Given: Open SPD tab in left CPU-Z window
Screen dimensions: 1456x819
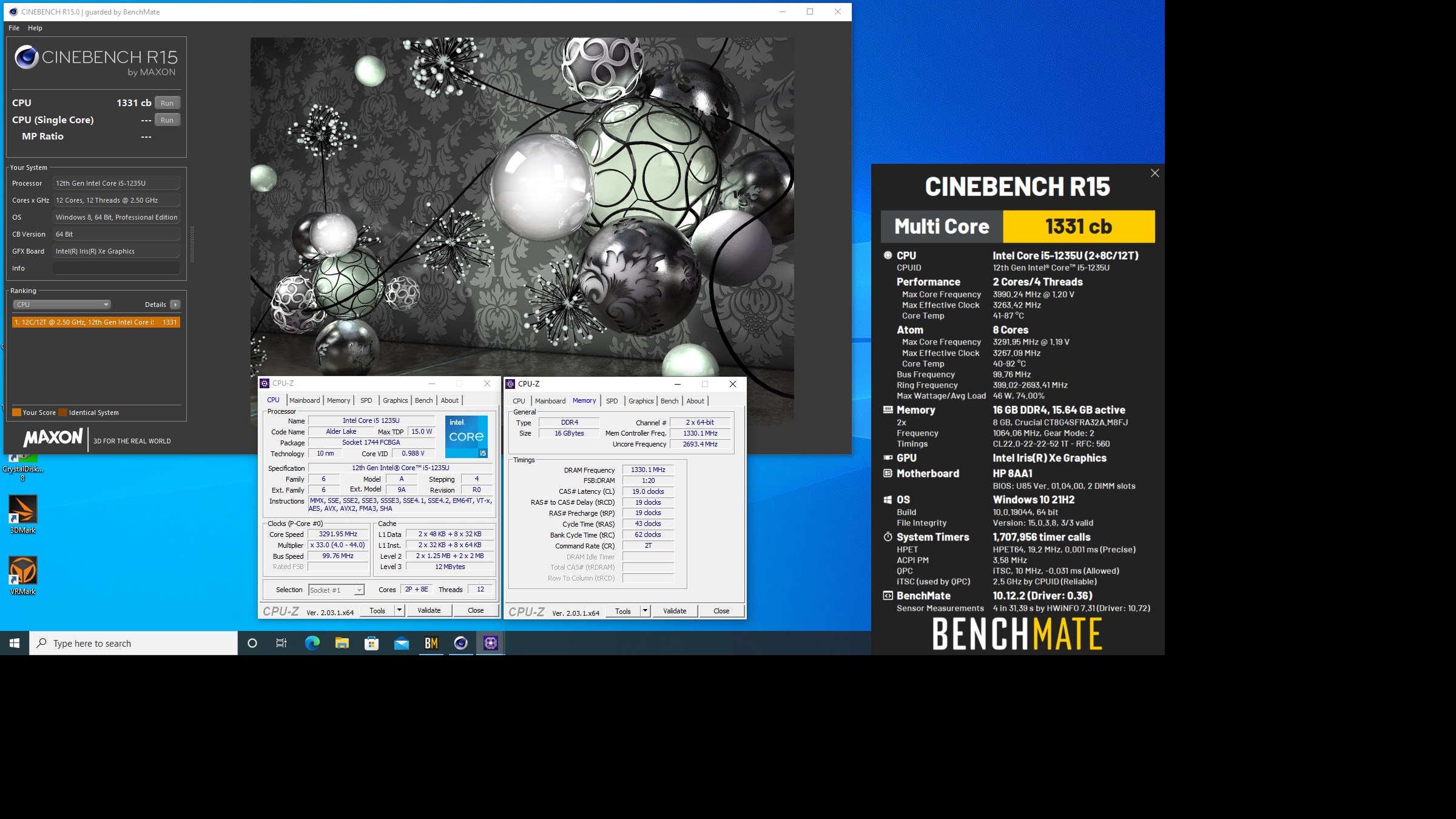Looking at the screenshot, I should pyautogui.click(x=366, y=400).
